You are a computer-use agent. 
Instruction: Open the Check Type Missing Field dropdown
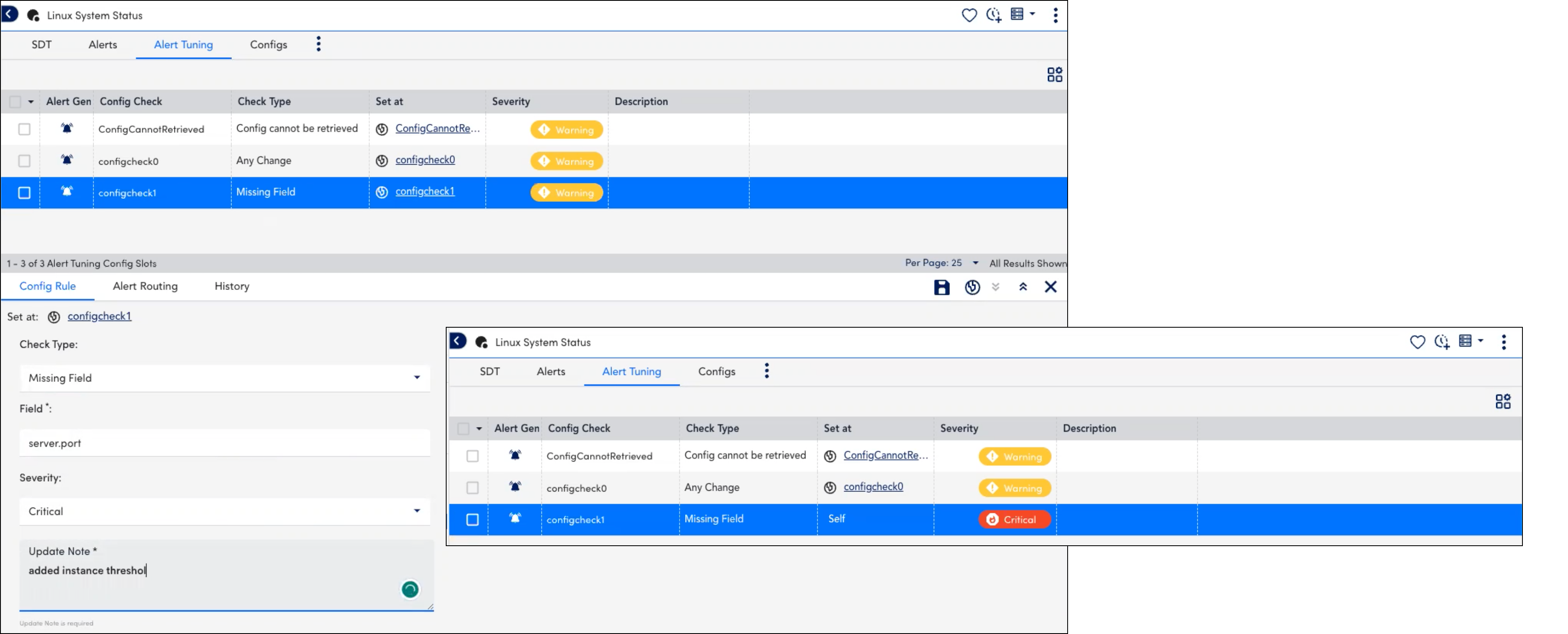coord(225,378)
